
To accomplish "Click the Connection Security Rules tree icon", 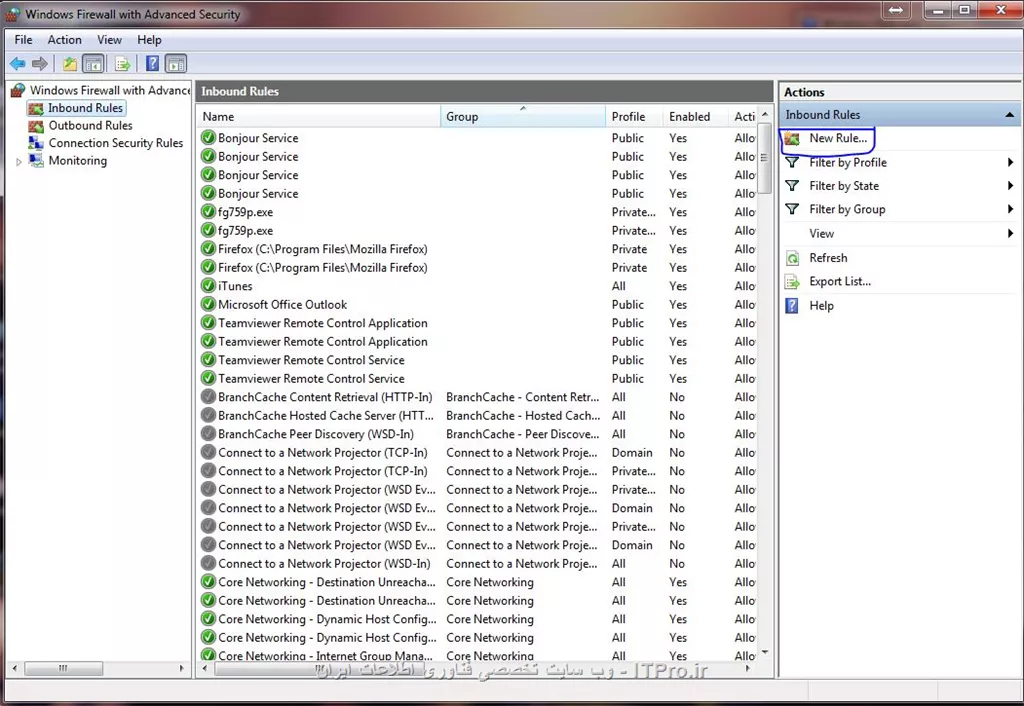I will [x=36, y=143].
